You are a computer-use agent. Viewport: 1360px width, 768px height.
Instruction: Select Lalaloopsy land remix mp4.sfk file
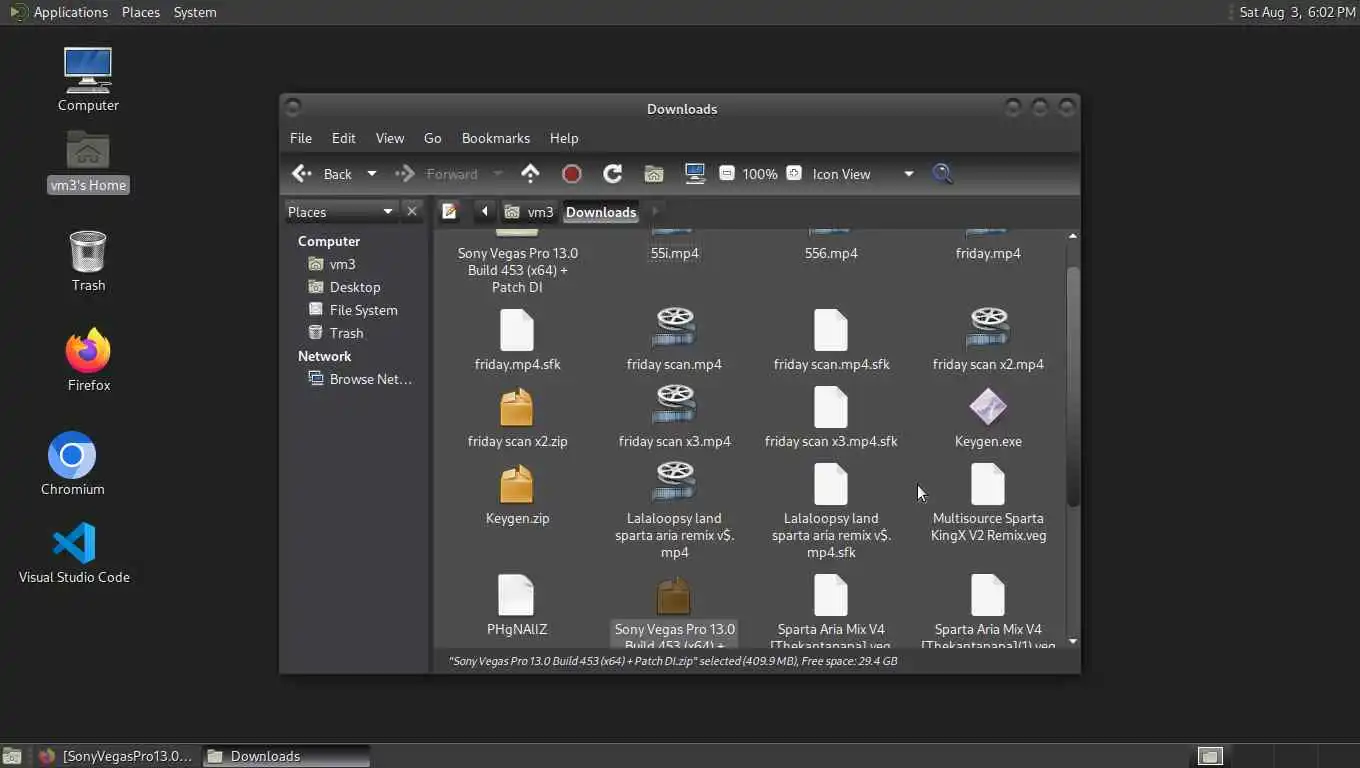click(x=831, y=484)
